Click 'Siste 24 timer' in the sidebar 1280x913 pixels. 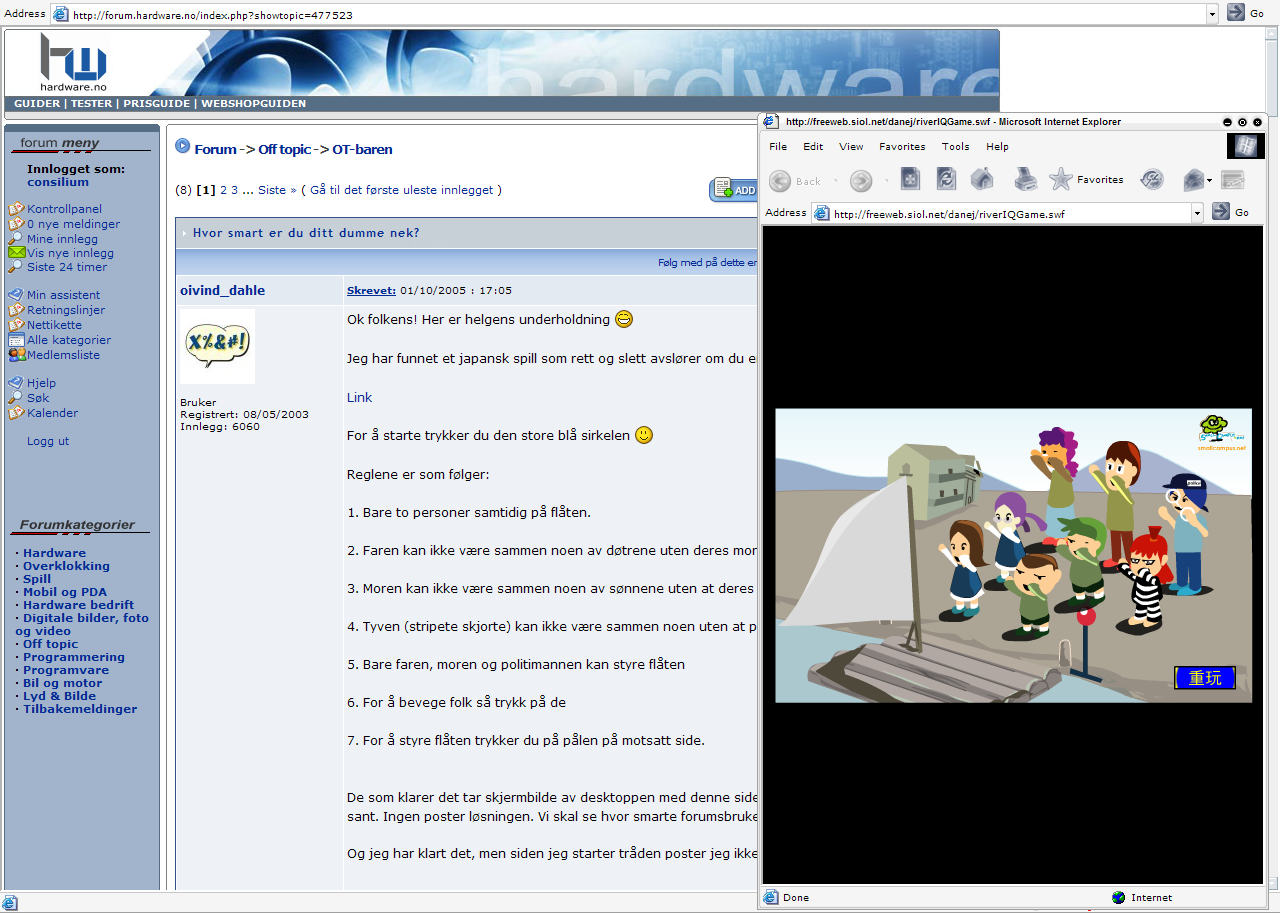click(x=67, y=267)
